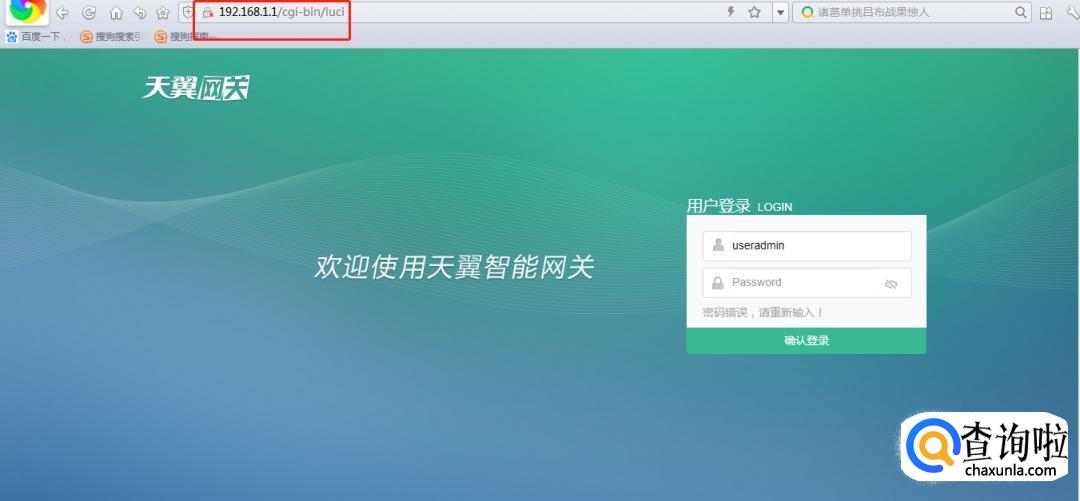
Task: Reload the page with refresh icon
Action: point(89,12)
